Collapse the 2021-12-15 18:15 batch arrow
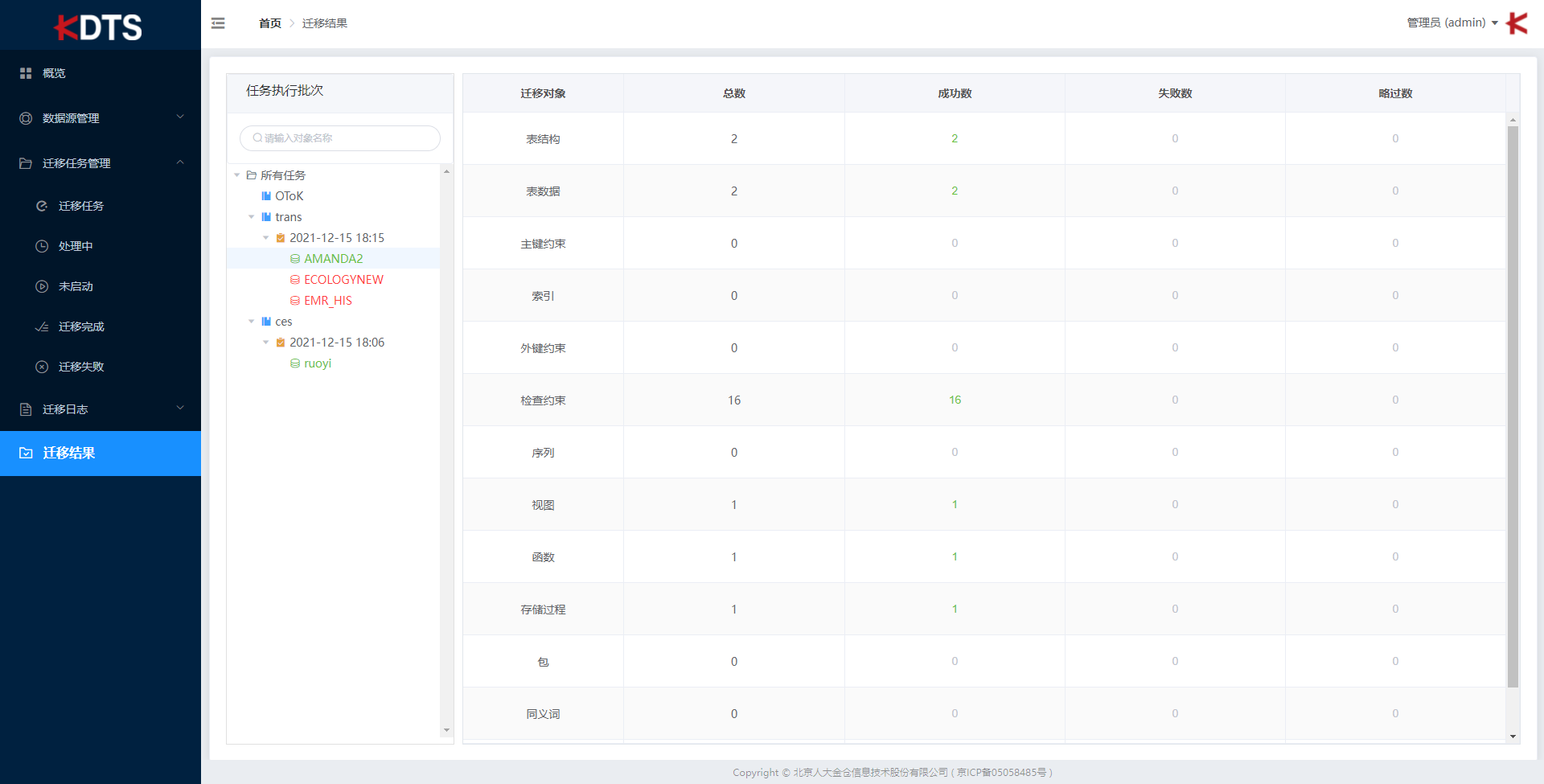This screenshot has height=784, width=1544. point(266,238)
